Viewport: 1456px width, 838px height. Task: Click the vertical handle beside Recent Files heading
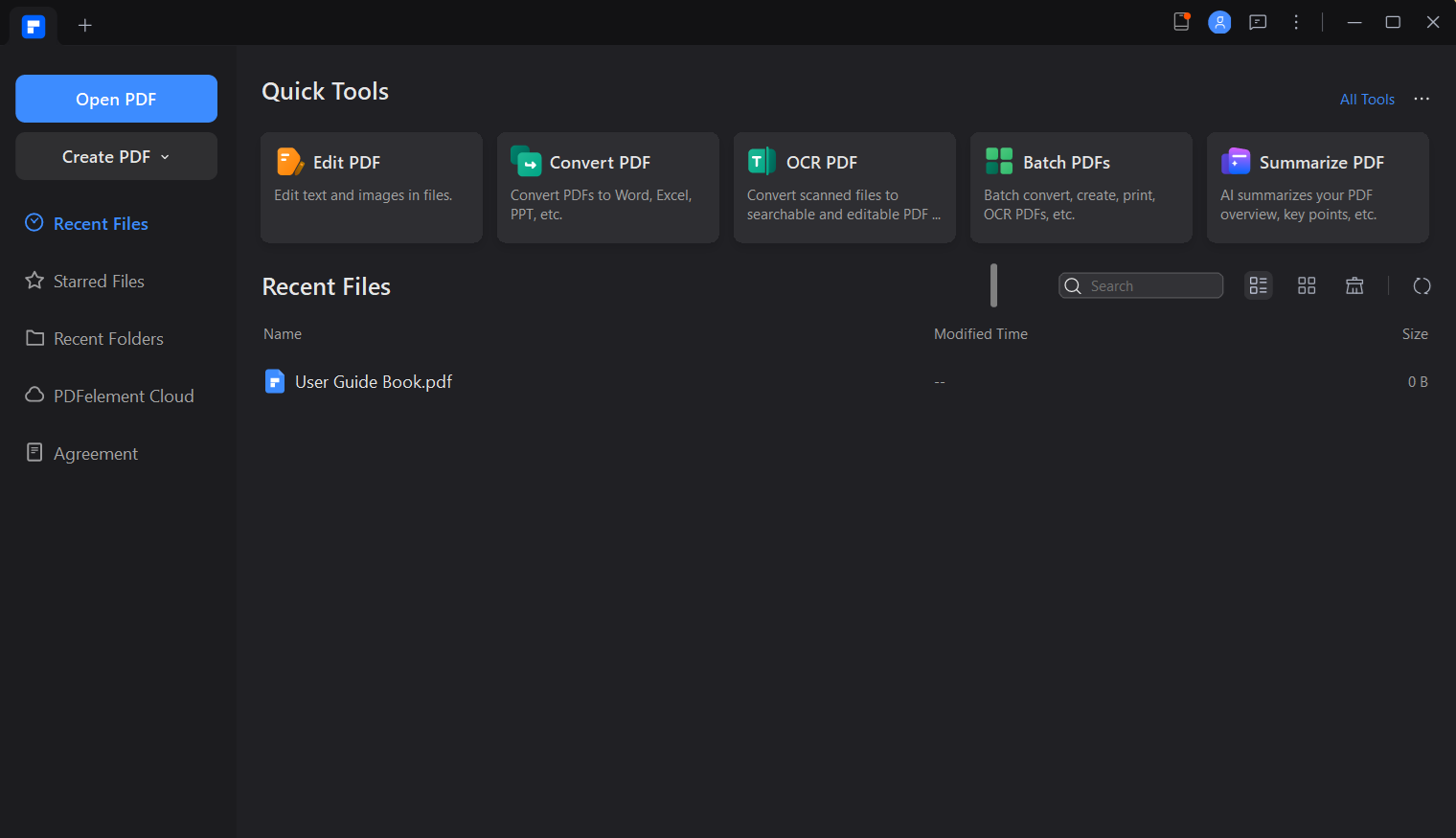(994, 285)
